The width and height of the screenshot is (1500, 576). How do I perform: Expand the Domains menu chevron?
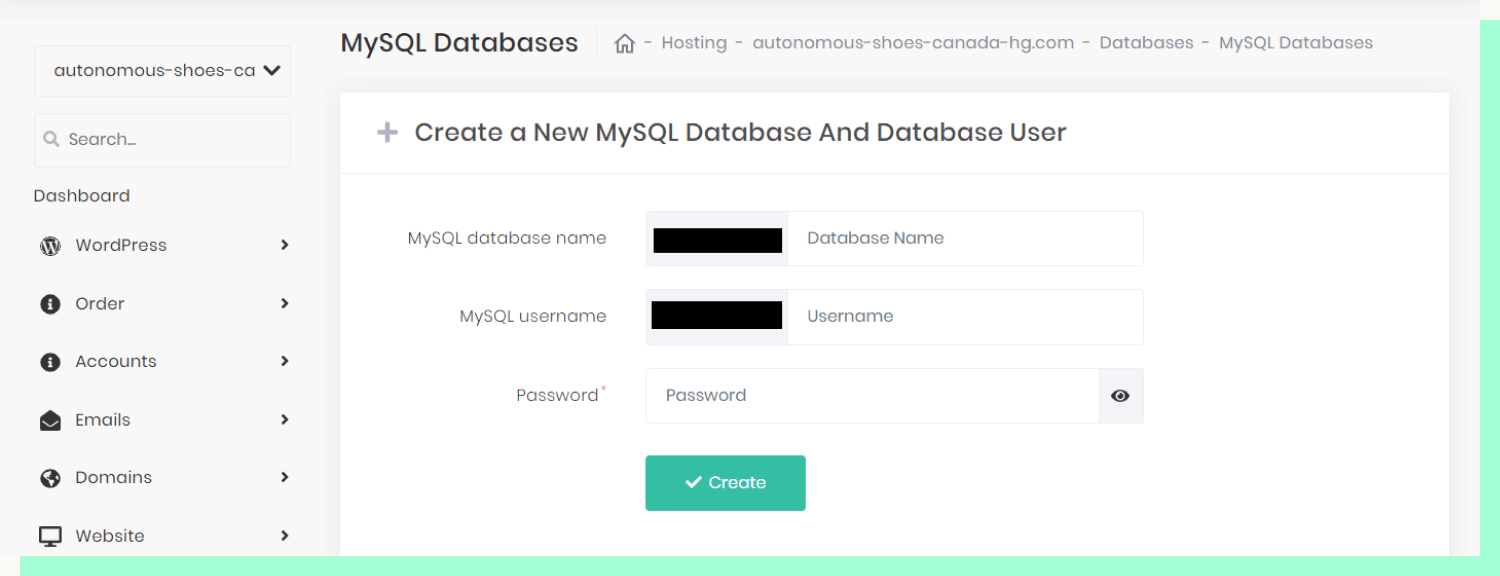pos(285,477)
